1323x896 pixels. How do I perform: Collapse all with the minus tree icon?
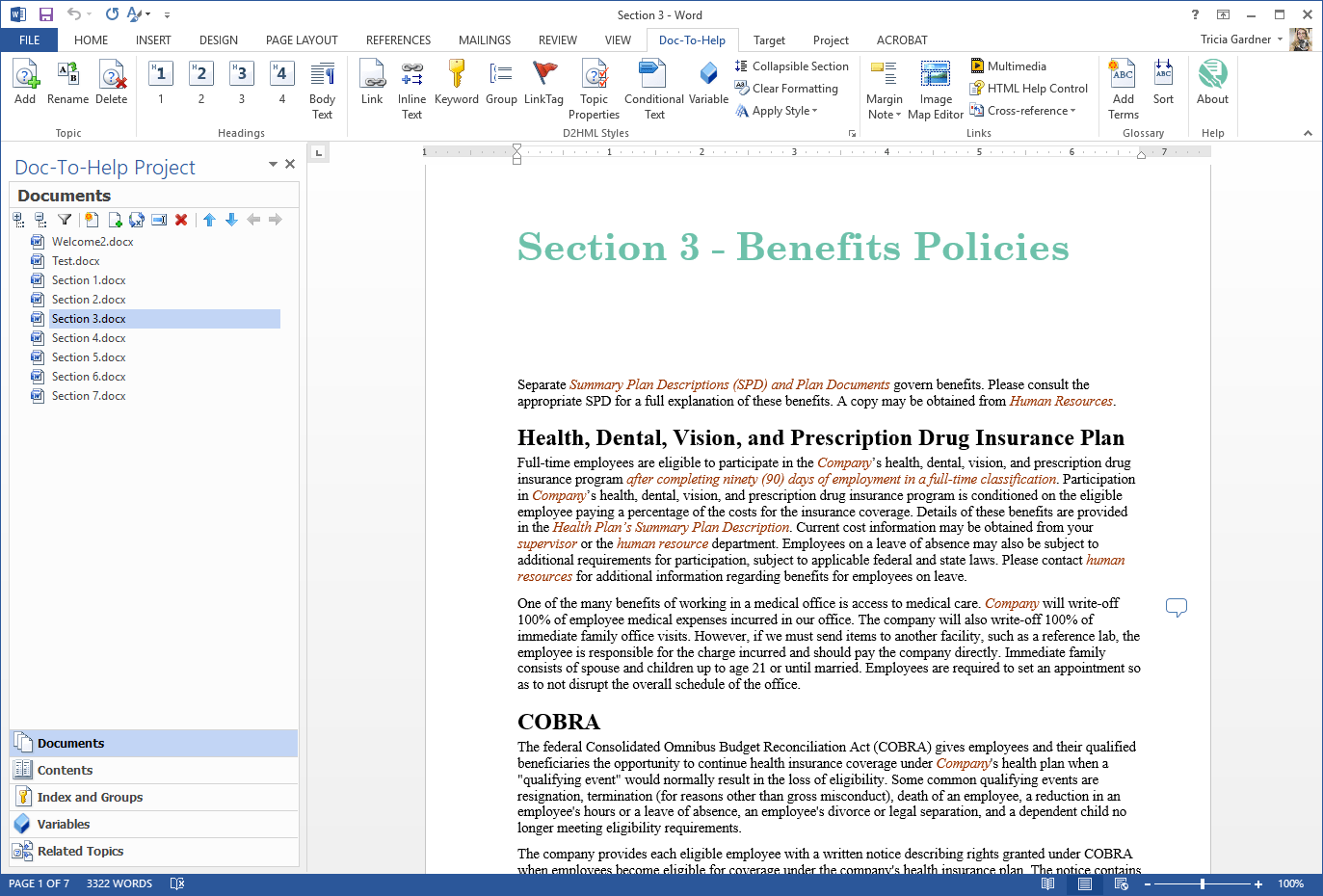coord(40,220)
